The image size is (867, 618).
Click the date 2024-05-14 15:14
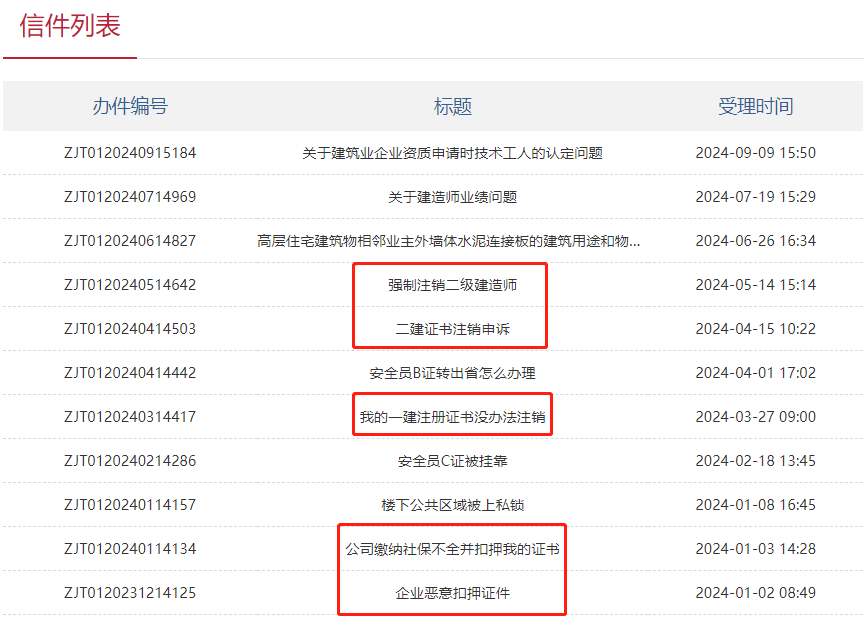point(755,285)
